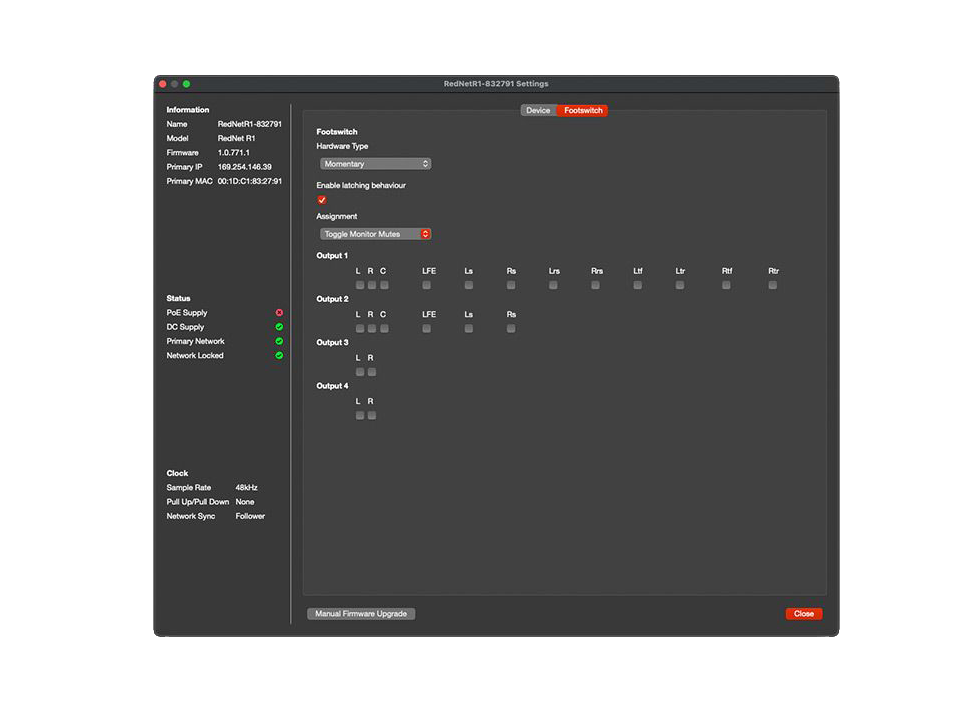
Task: Check Output 2 Ls channel box
Action: (x=468, y=329)
